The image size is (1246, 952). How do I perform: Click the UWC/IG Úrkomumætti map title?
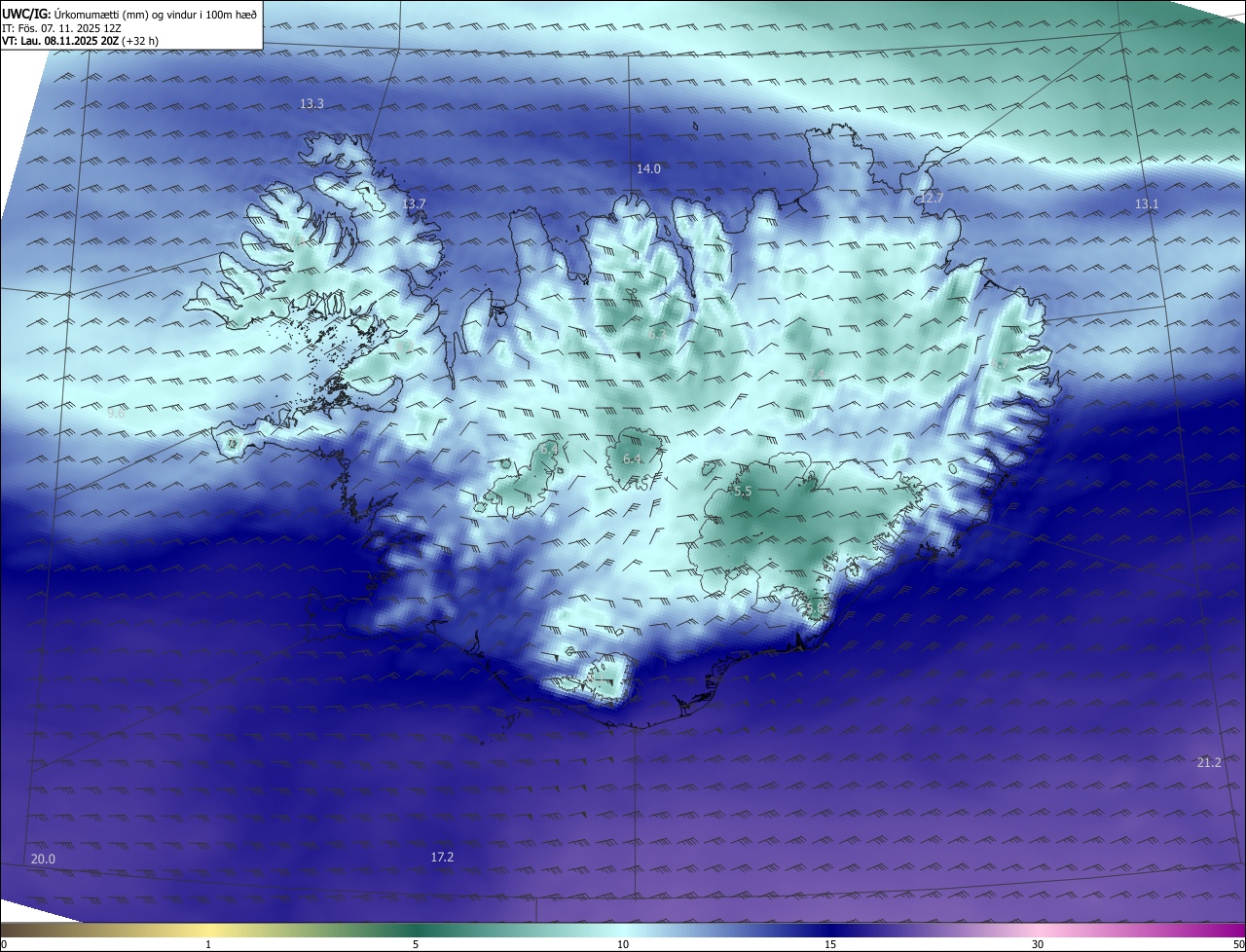coord(129,15)
